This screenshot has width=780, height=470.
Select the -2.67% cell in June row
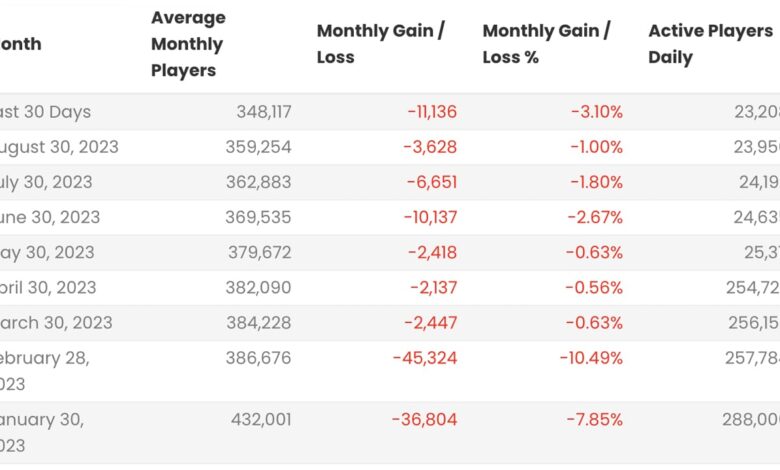click(x=596, y=217)
